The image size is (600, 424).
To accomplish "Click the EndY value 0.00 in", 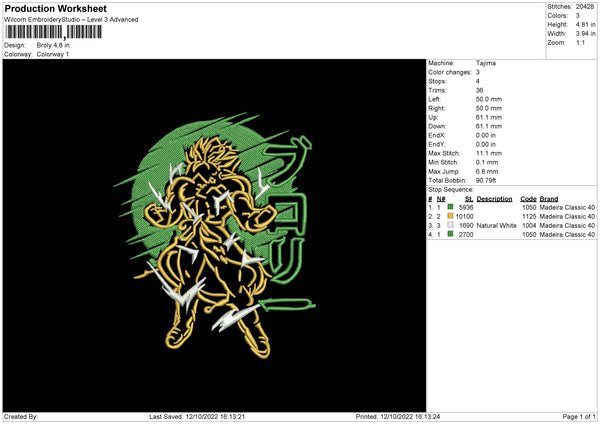I will click(x=486, y=144).
